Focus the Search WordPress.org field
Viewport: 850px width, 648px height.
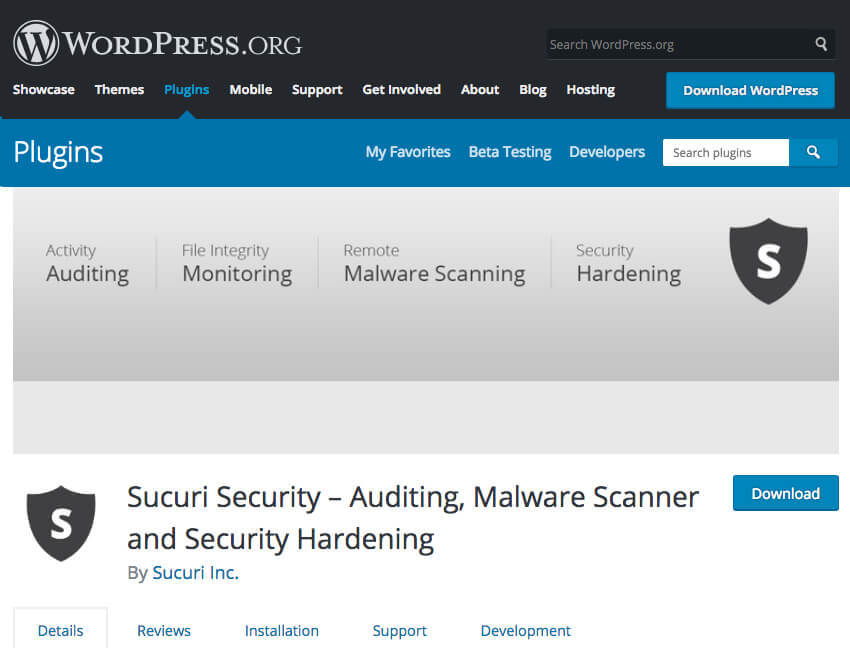(680, 44)
